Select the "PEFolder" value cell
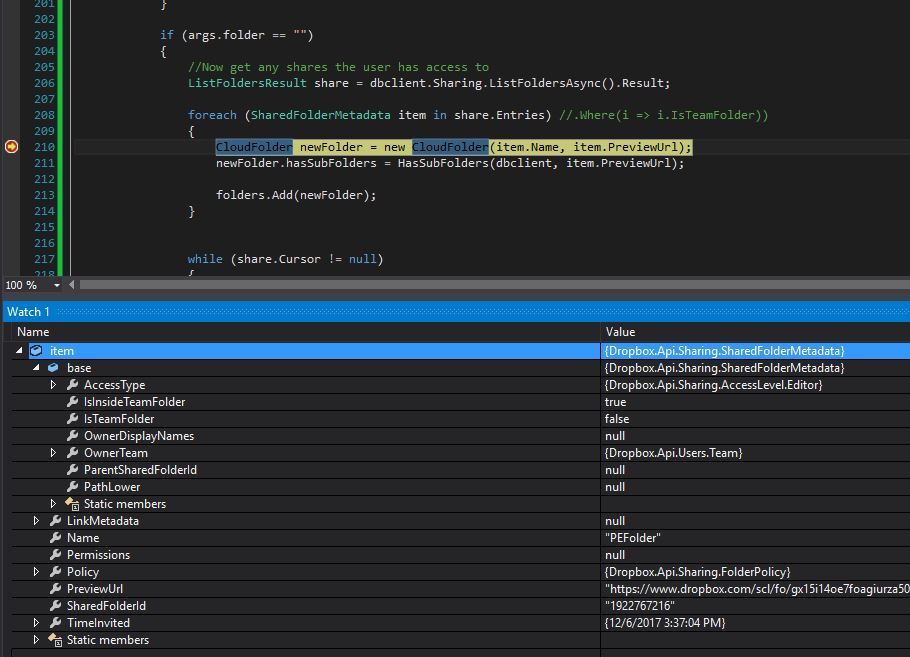910x657 pixels. 632,538
